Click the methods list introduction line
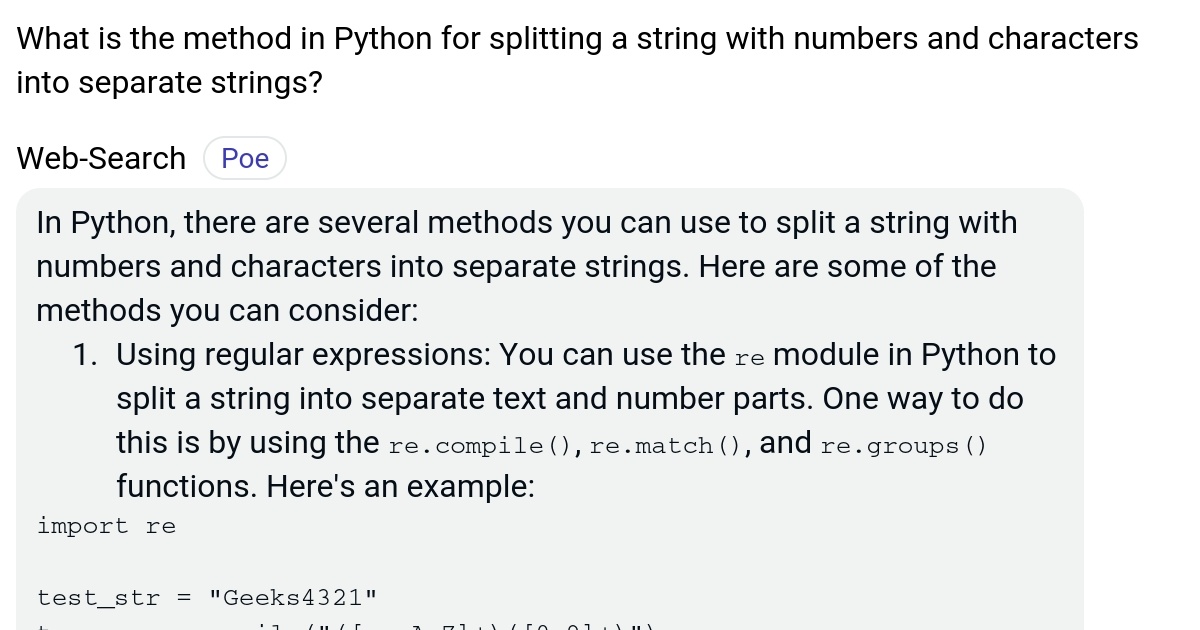The height and width of the screenshot is (630, 1200). tap(227, 310)
